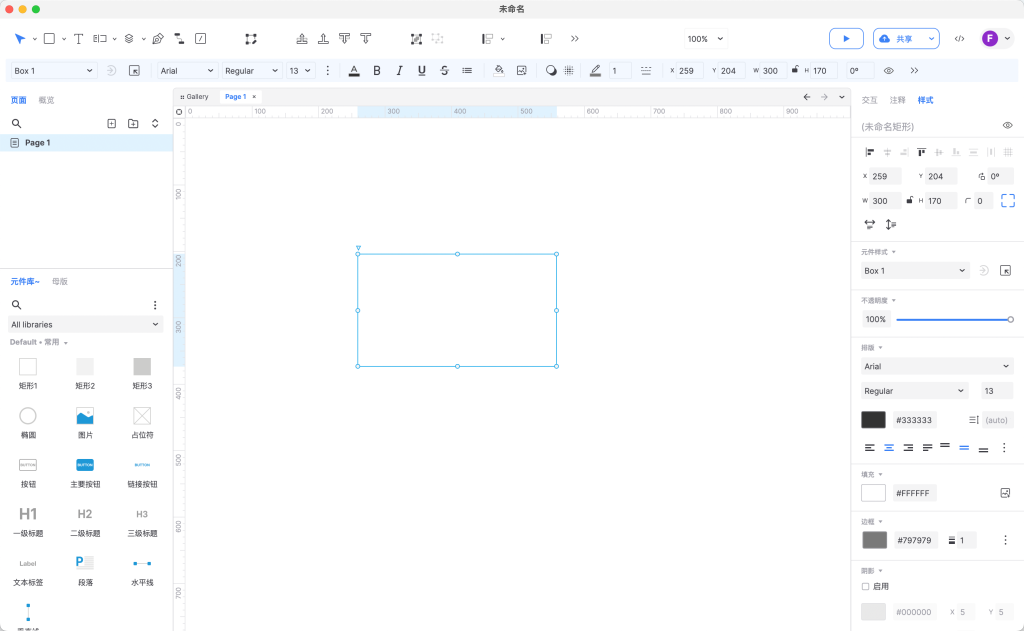Enable the shadow 启用 checkbox
Screen dimensions: 1024x631
click(x=866, y=587)
